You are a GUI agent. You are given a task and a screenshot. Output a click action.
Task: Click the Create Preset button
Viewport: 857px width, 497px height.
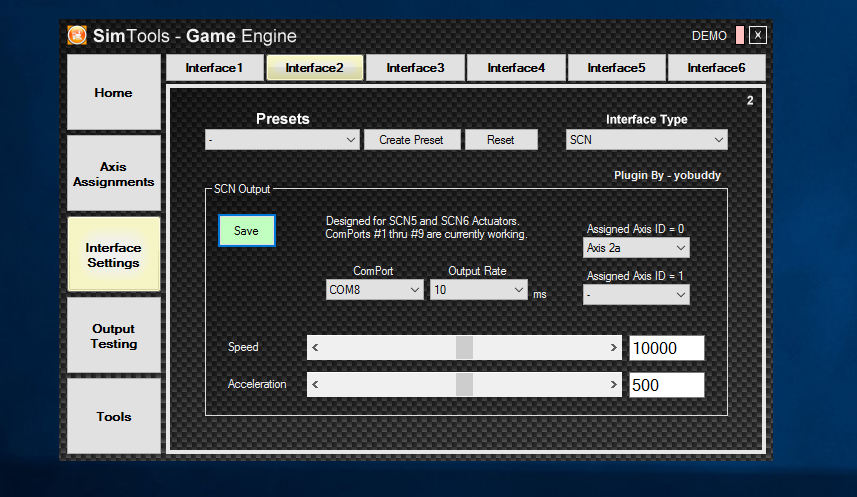412,140
